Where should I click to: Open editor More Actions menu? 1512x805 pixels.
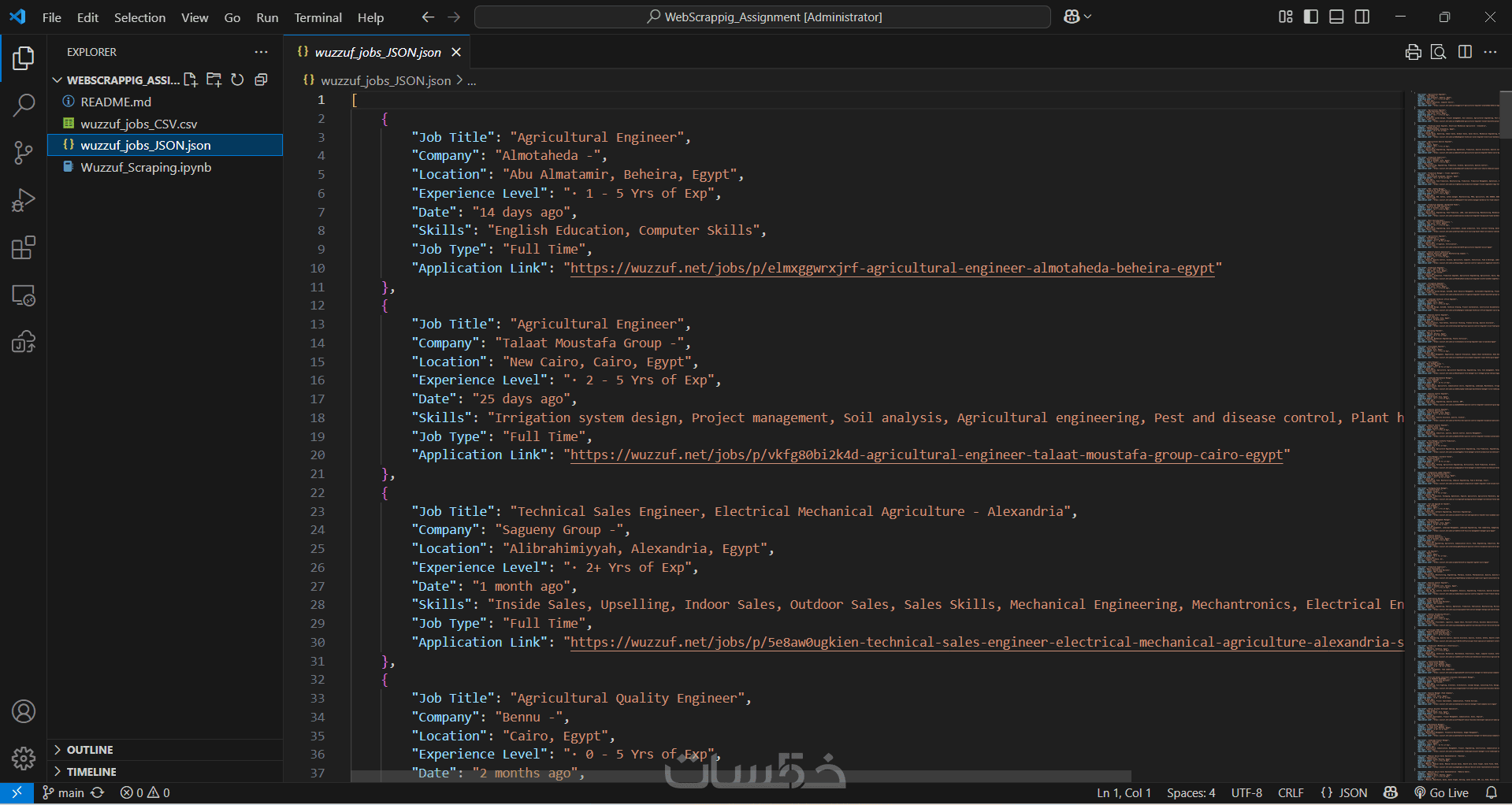(1490, 52)
